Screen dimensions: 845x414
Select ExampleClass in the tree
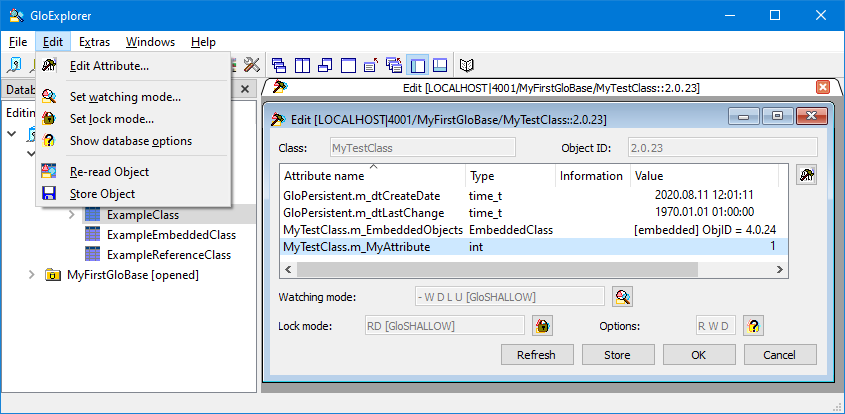[x=143, y=215]
